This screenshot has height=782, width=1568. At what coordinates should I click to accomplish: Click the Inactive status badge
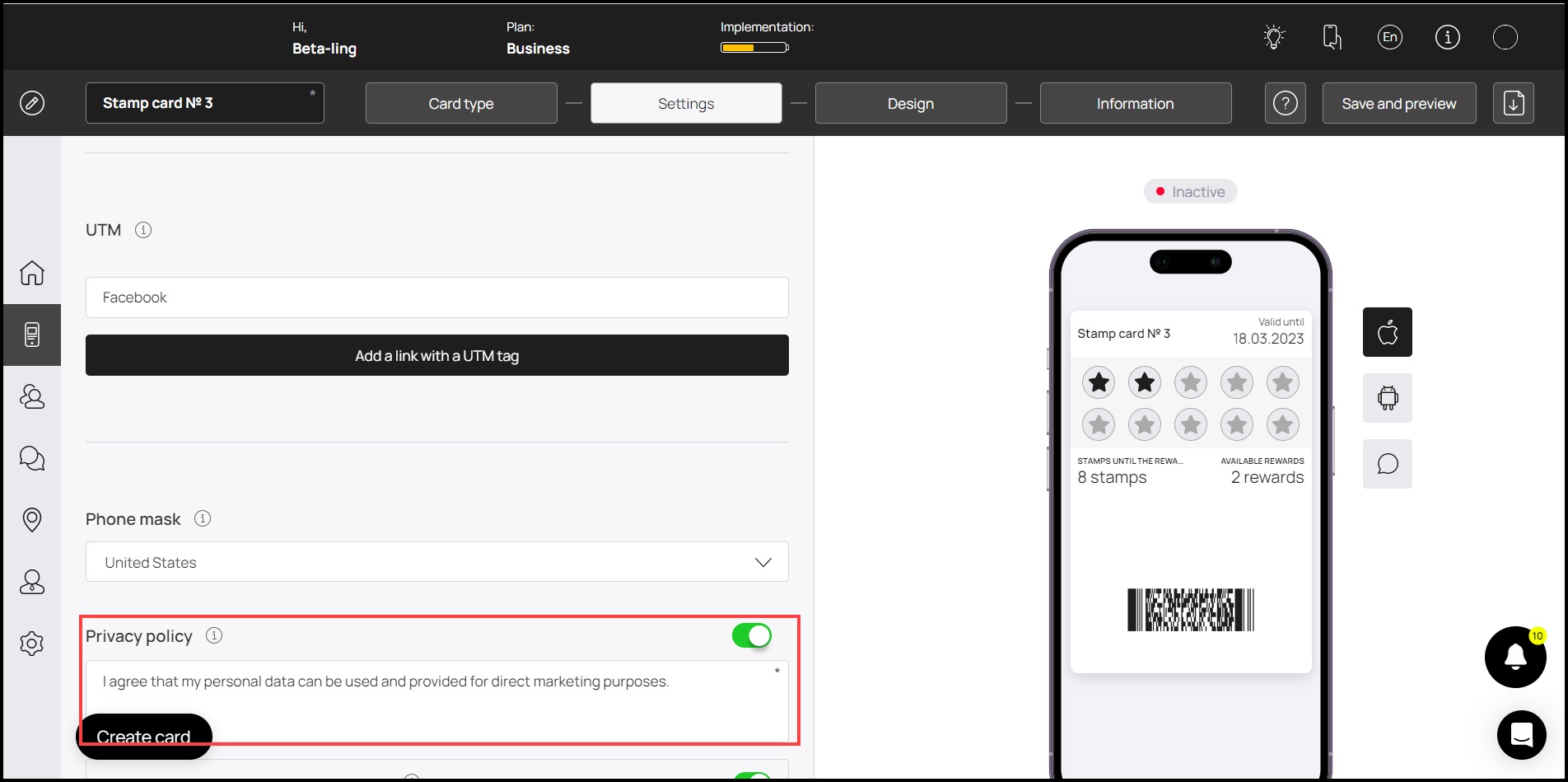[x=1190, y=191]
